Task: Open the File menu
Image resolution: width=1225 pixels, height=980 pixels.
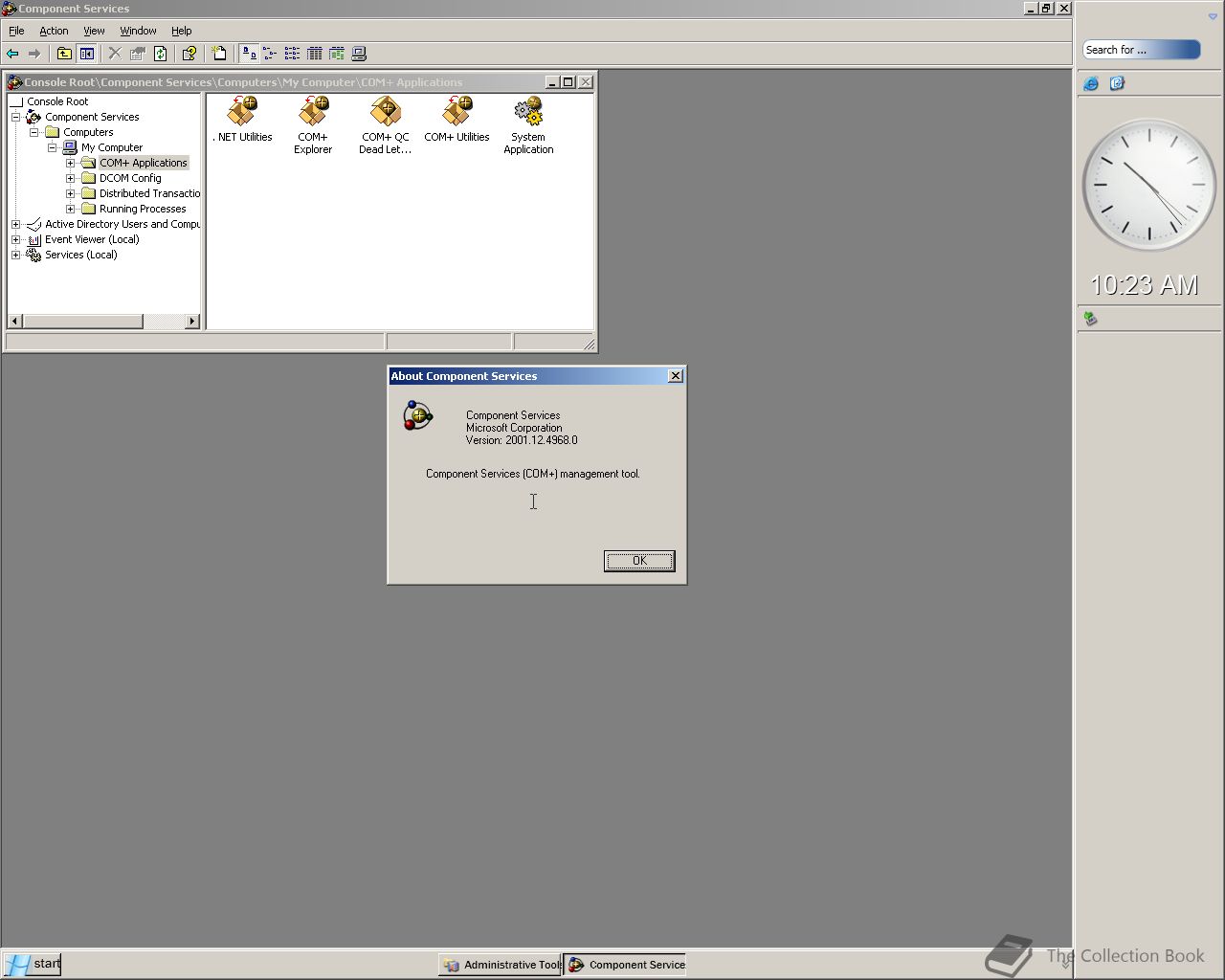Action: pyautogui.click(x=16, y=31)
